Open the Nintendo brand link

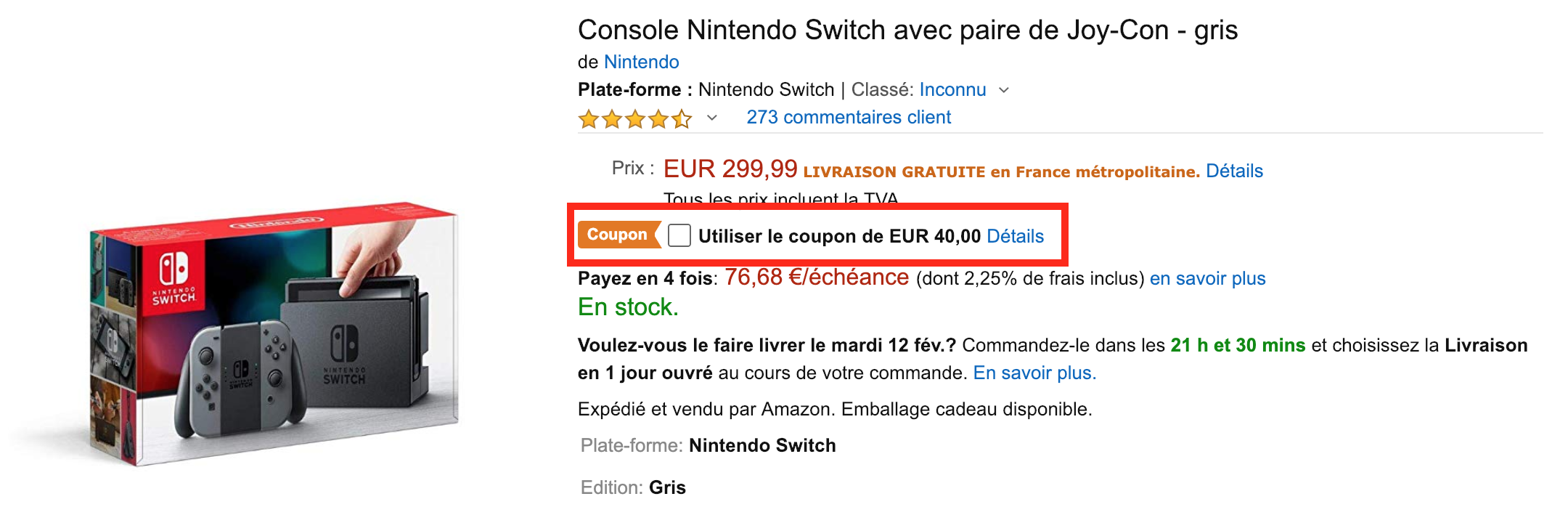click(641, 62)
